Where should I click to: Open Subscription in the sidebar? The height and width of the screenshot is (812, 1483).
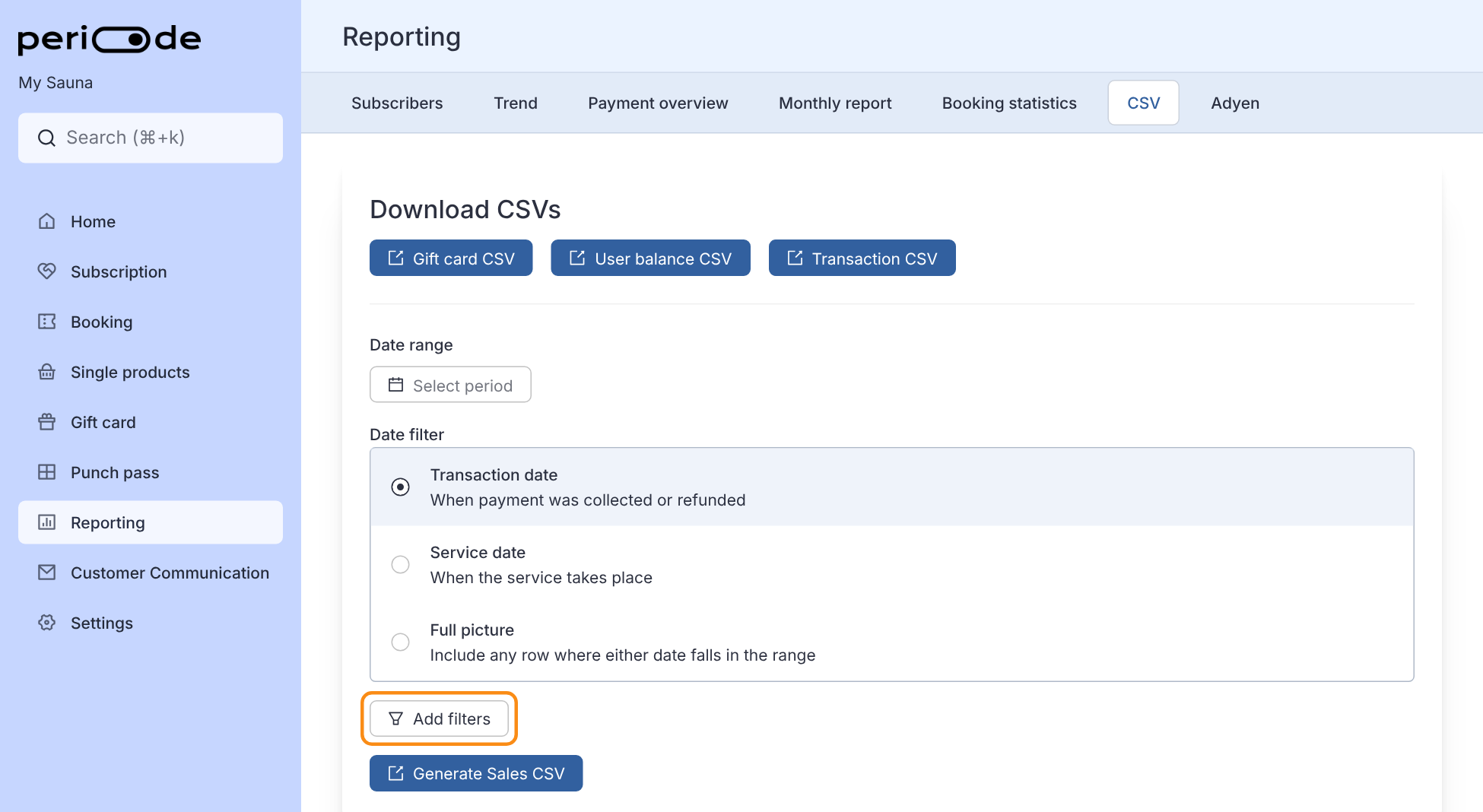click(151, 271)
